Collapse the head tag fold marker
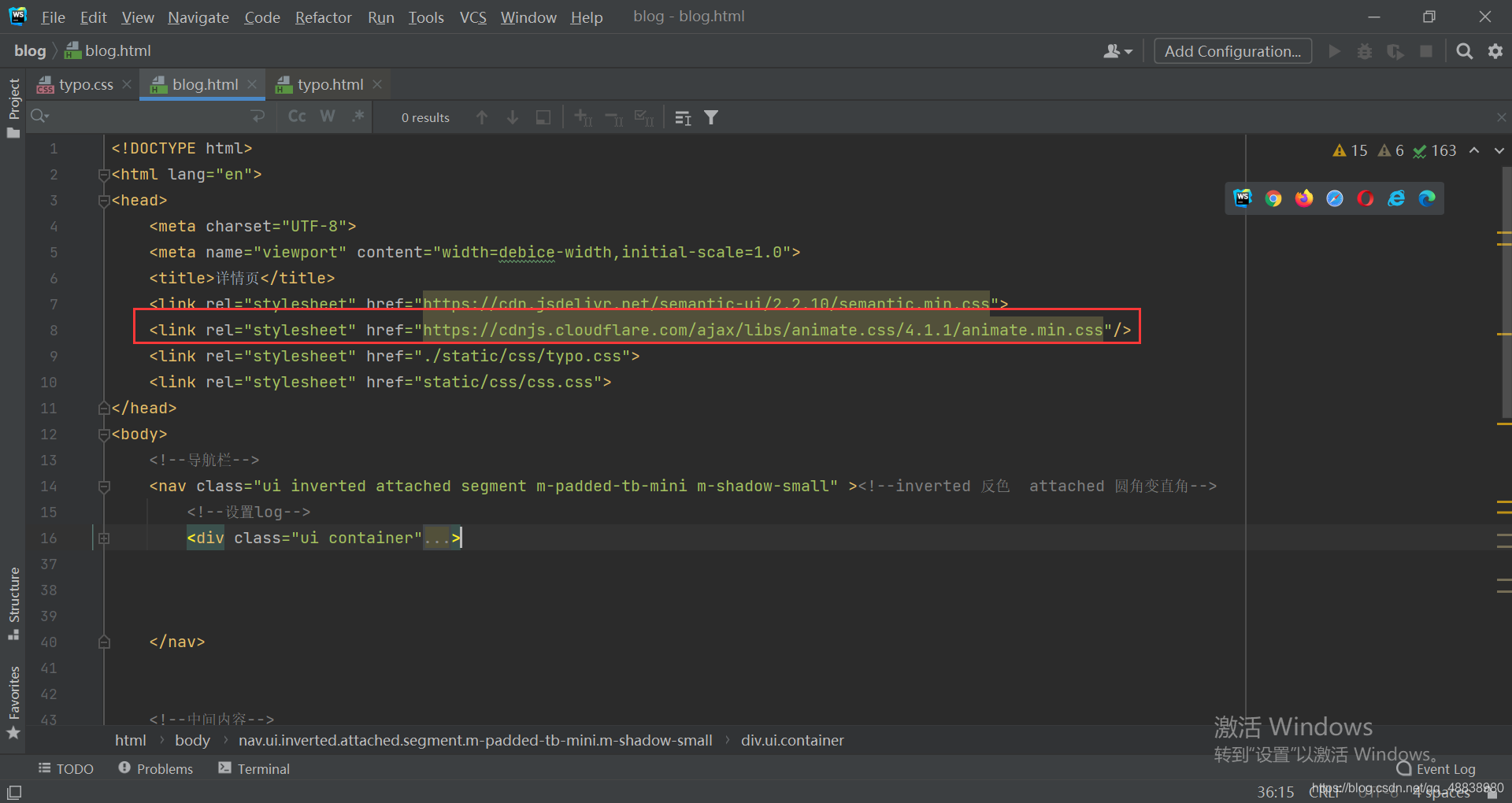Screen dimensions: 1512x803 coord(104,201)
